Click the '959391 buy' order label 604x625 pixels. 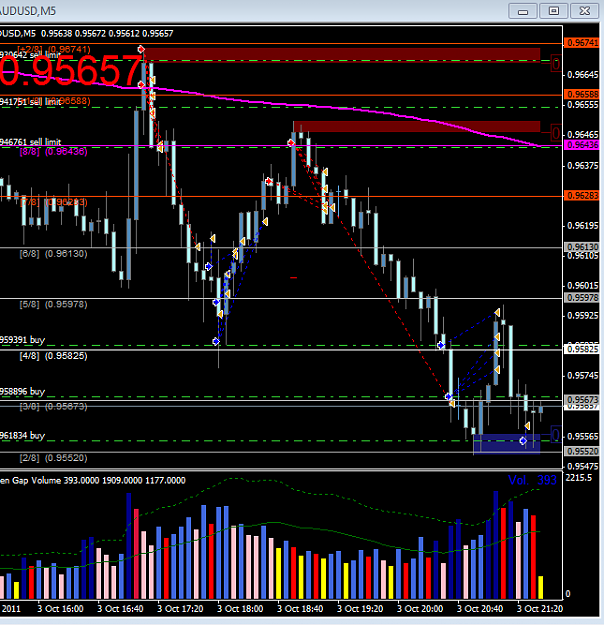pos(22,340)
